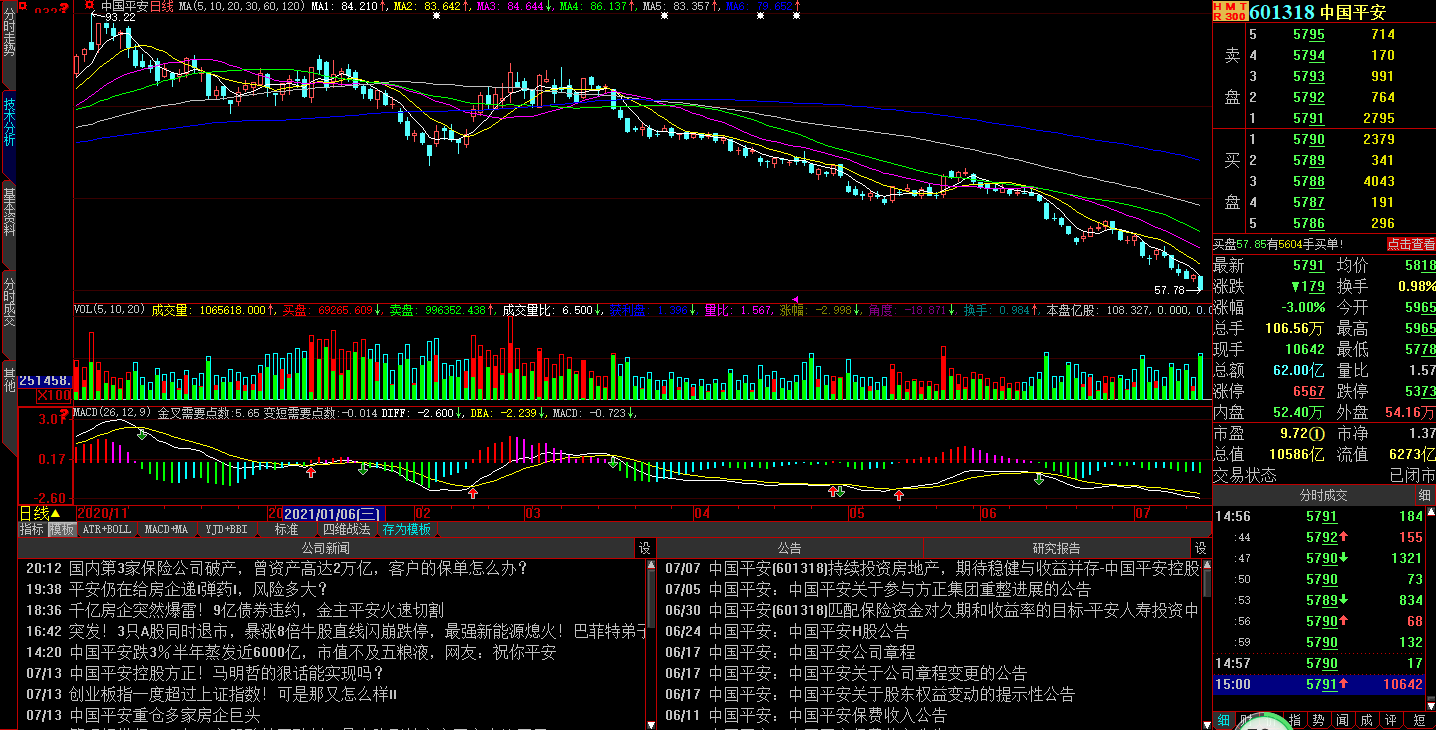1436x730 pixels.
Task: Open news 千亿房企突然爆雷
Action: click(x=256, y=610)
